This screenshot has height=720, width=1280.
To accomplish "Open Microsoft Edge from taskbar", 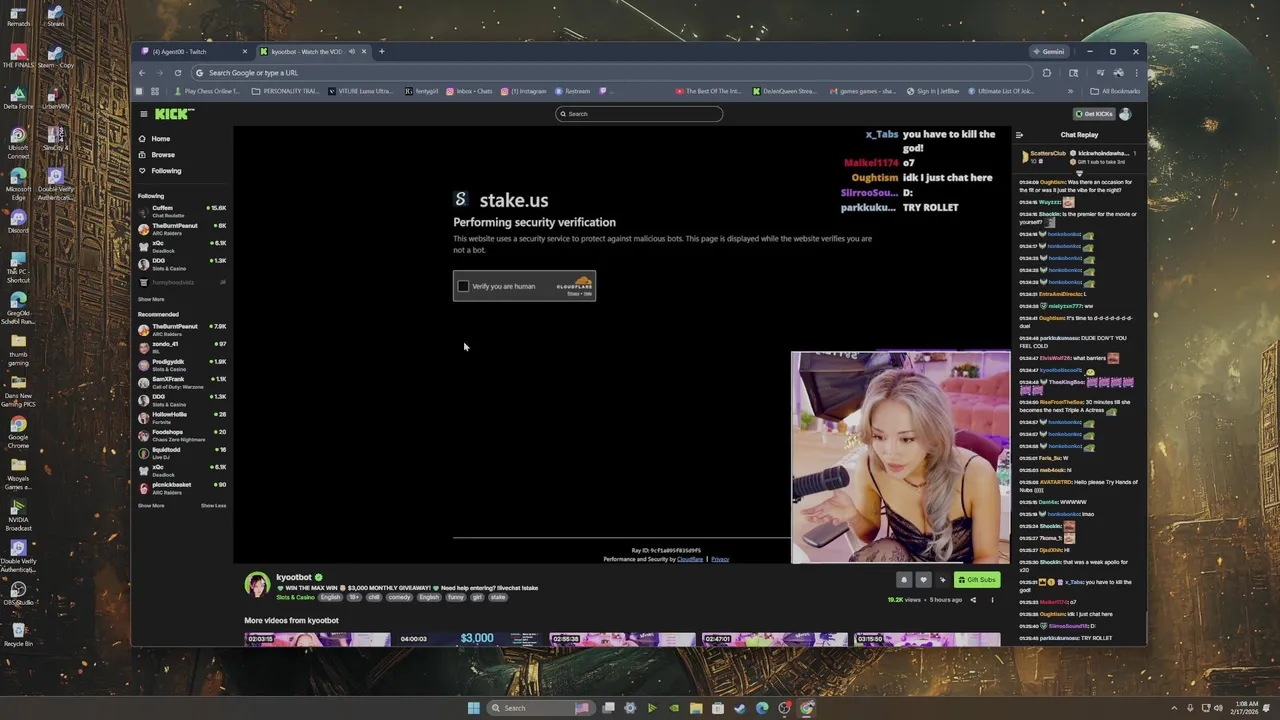I will (762, 708).
